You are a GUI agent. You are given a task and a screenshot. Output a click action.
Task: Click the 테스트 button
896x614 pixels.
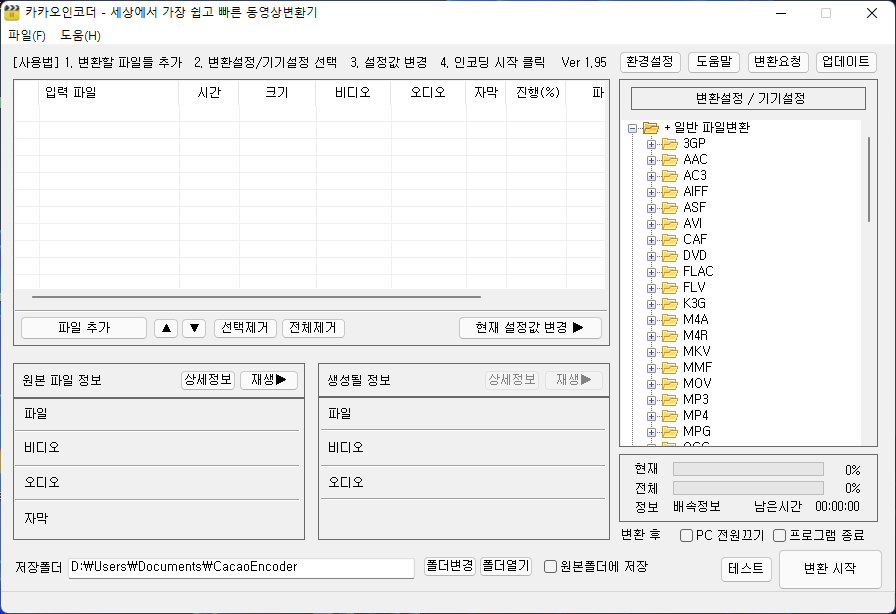746,569
